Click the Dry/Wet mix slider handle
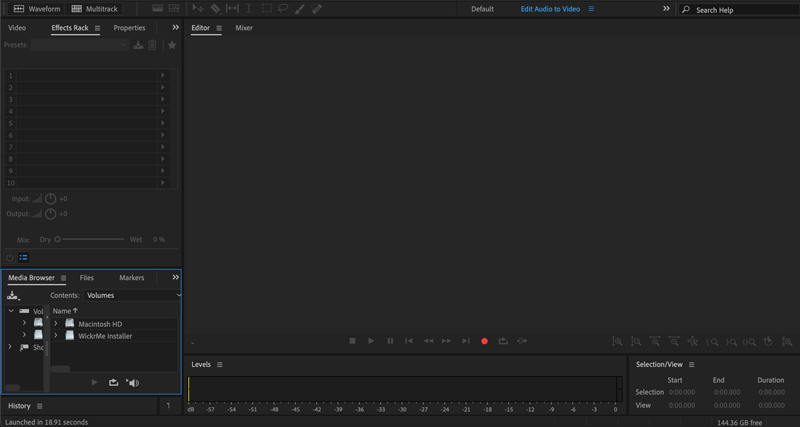Image resolution: width=800 pixels, height=427 pixels. [x=58, y=239]
